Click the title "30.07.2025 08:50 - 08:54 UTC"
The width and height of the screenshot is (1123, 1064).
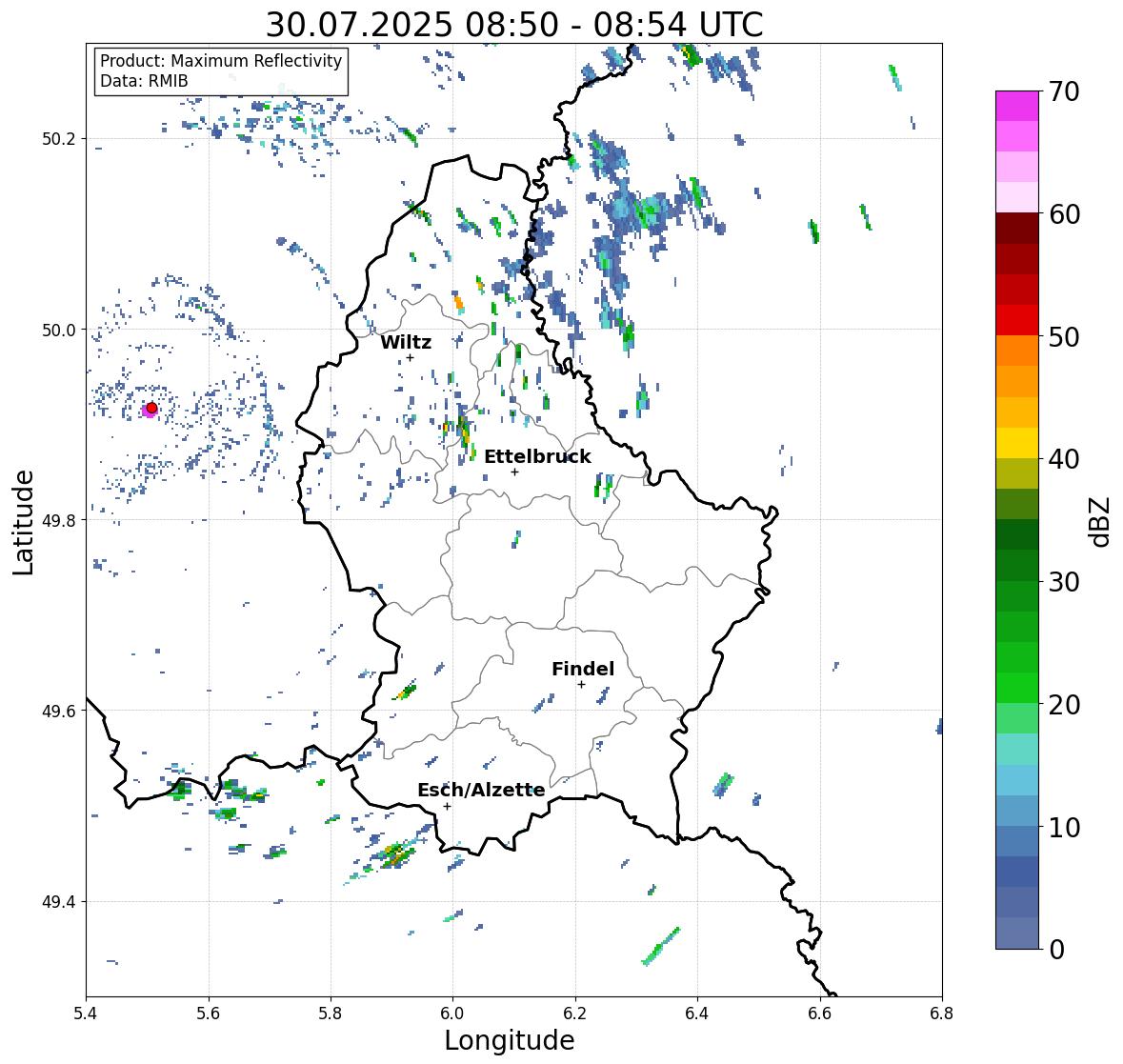514,25
